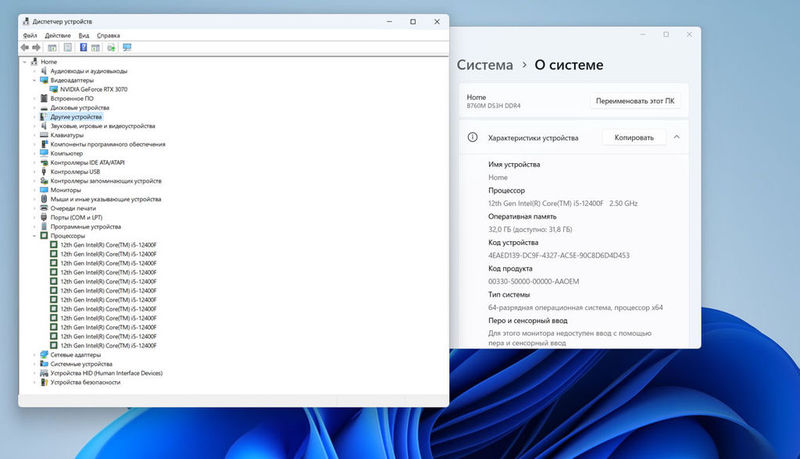Collapse the Home root tree node
The image size is (800, 459).
[x=24, y=62]
